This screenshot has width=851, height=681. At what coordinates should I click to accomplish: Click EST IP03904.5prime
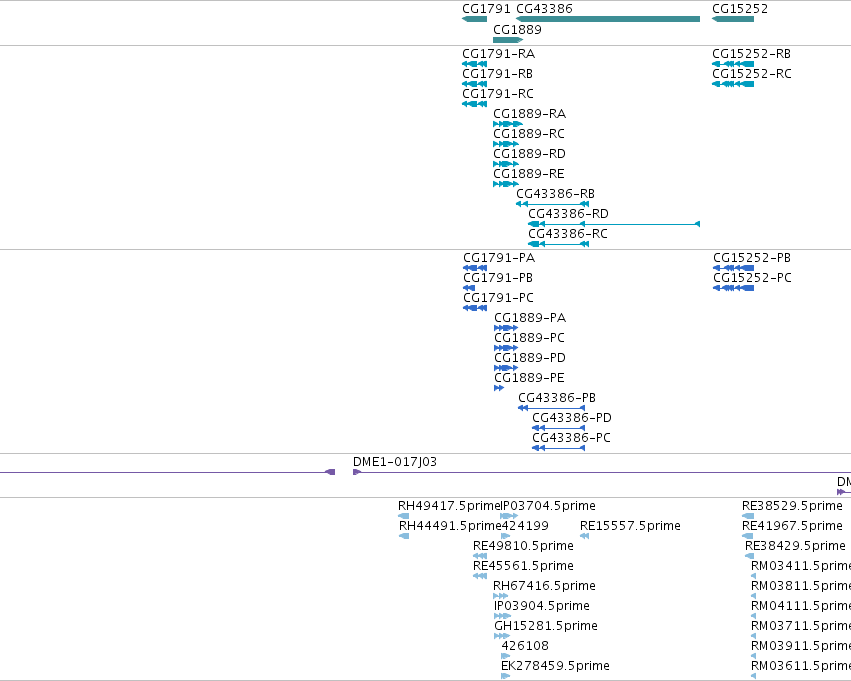click(542, 607)
